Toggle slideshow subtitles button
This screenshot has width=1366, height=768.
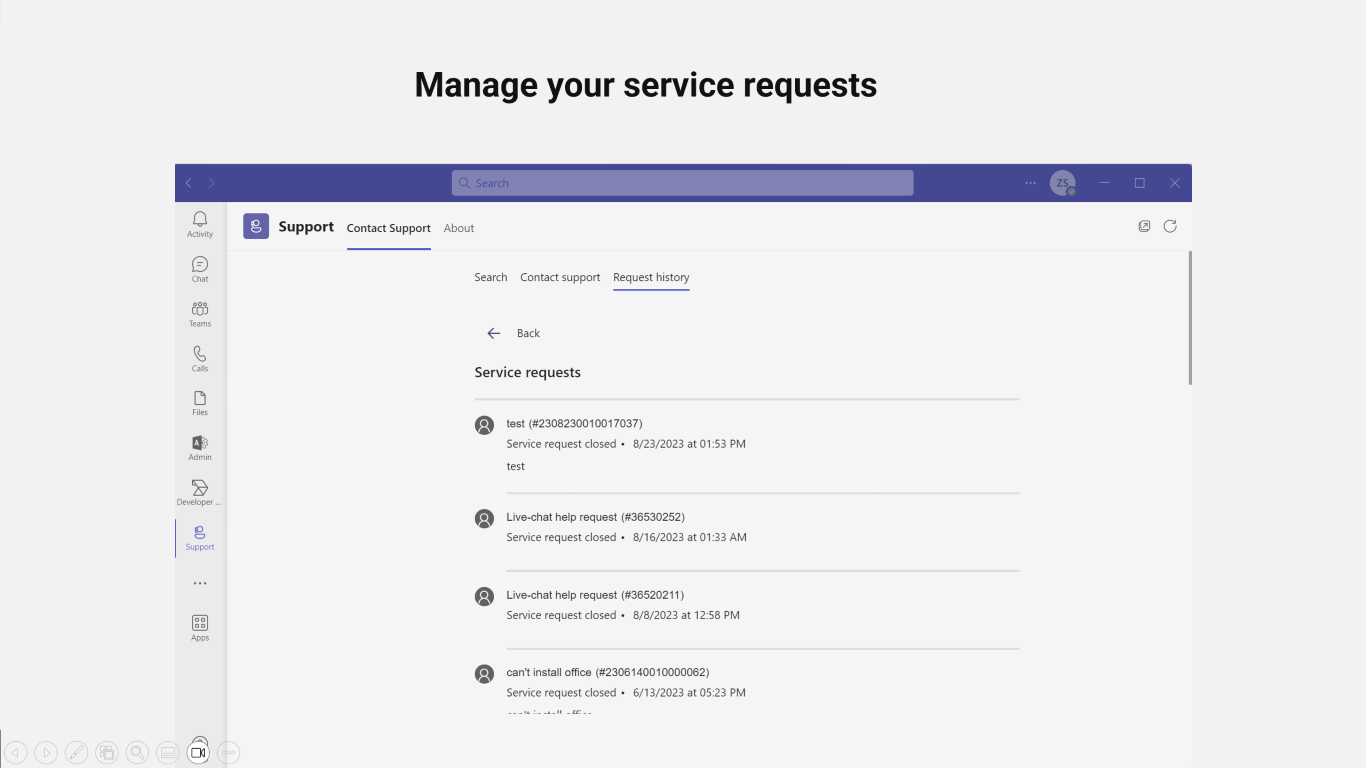168,752
